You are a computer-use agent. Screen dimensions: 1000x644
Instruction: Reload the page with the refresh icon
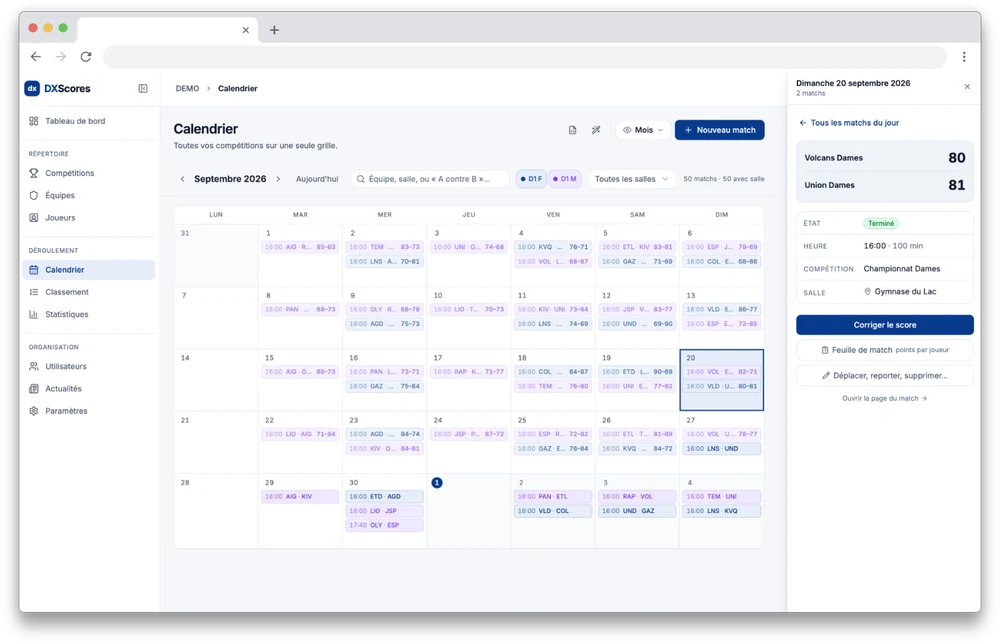86,57
